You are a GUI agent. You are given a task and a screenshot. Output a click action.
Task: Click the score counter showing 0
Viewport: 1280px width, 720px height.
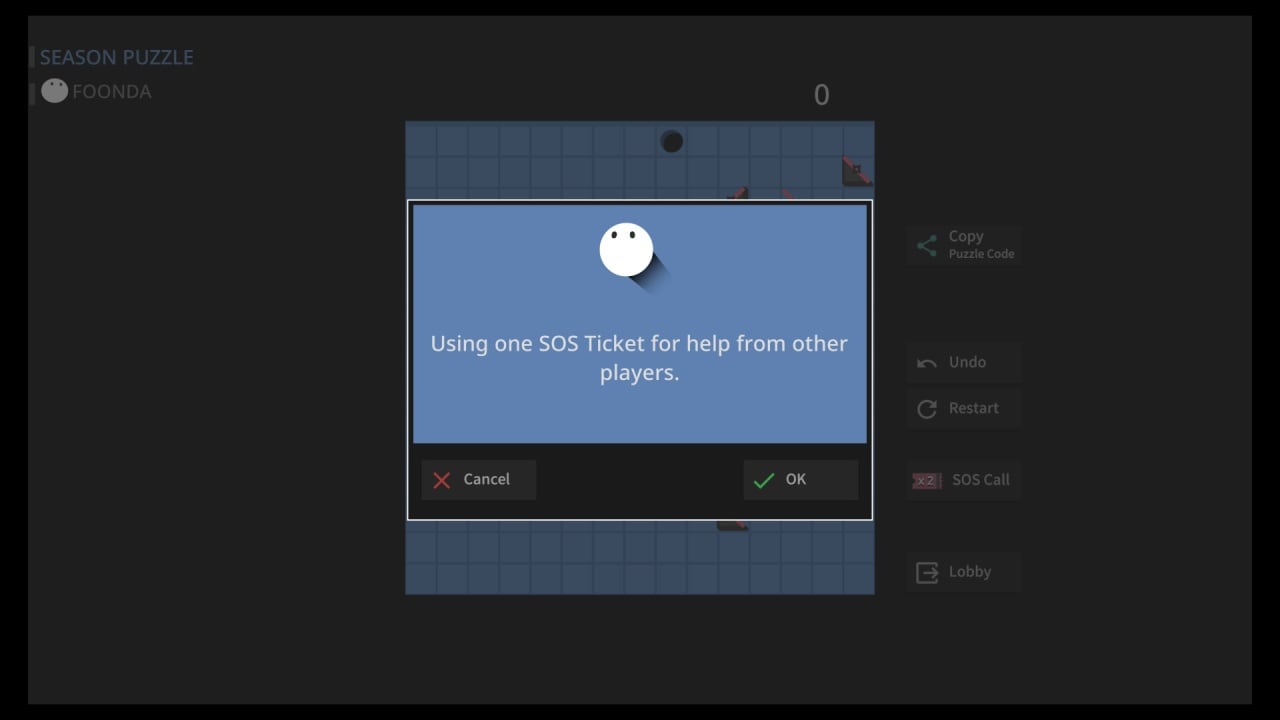(x=821, y=95)
